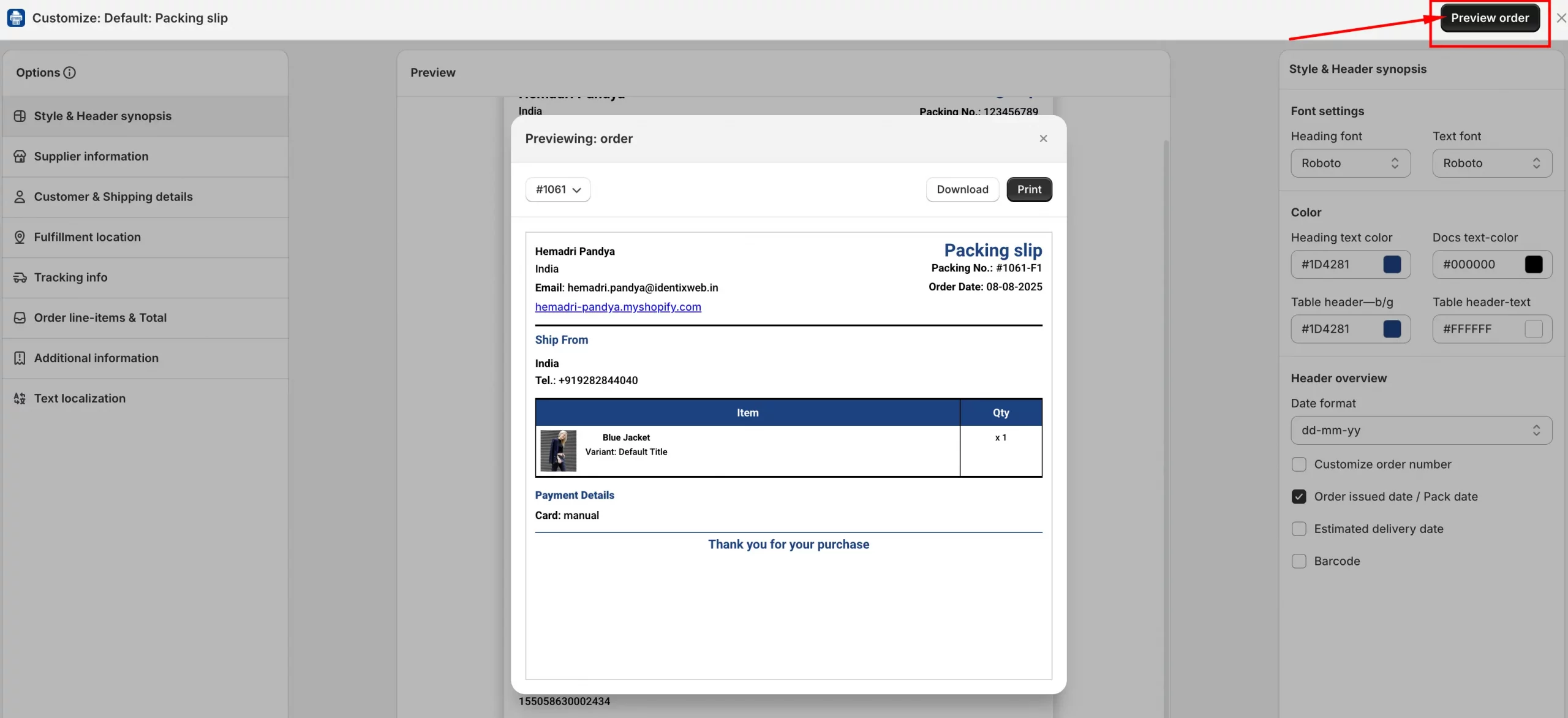Enable the Customize order number checkbox
The height and width of the screenshot is (718, 1568).
1298,464
